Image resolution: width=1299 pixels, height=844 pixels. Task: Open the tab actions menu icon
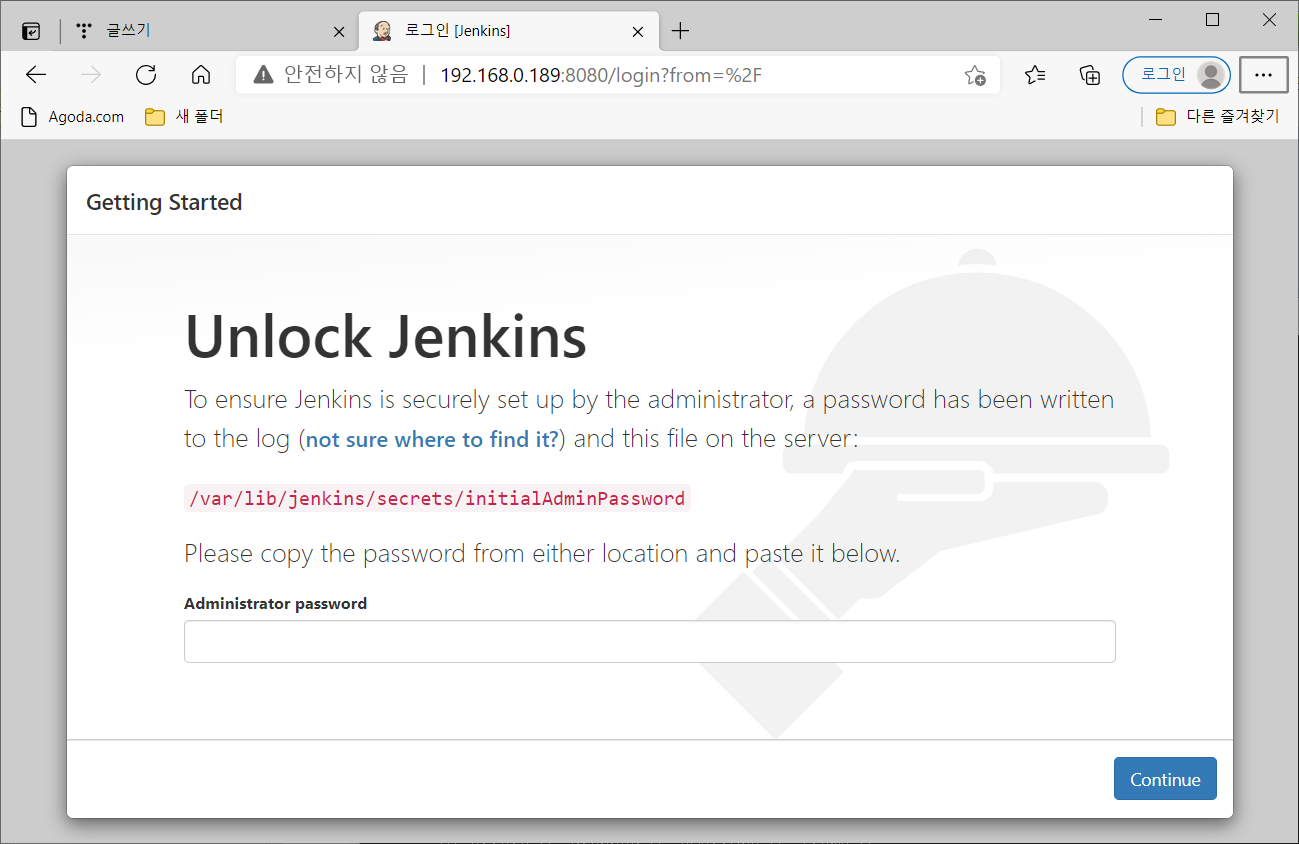click(x=31, y=31)
